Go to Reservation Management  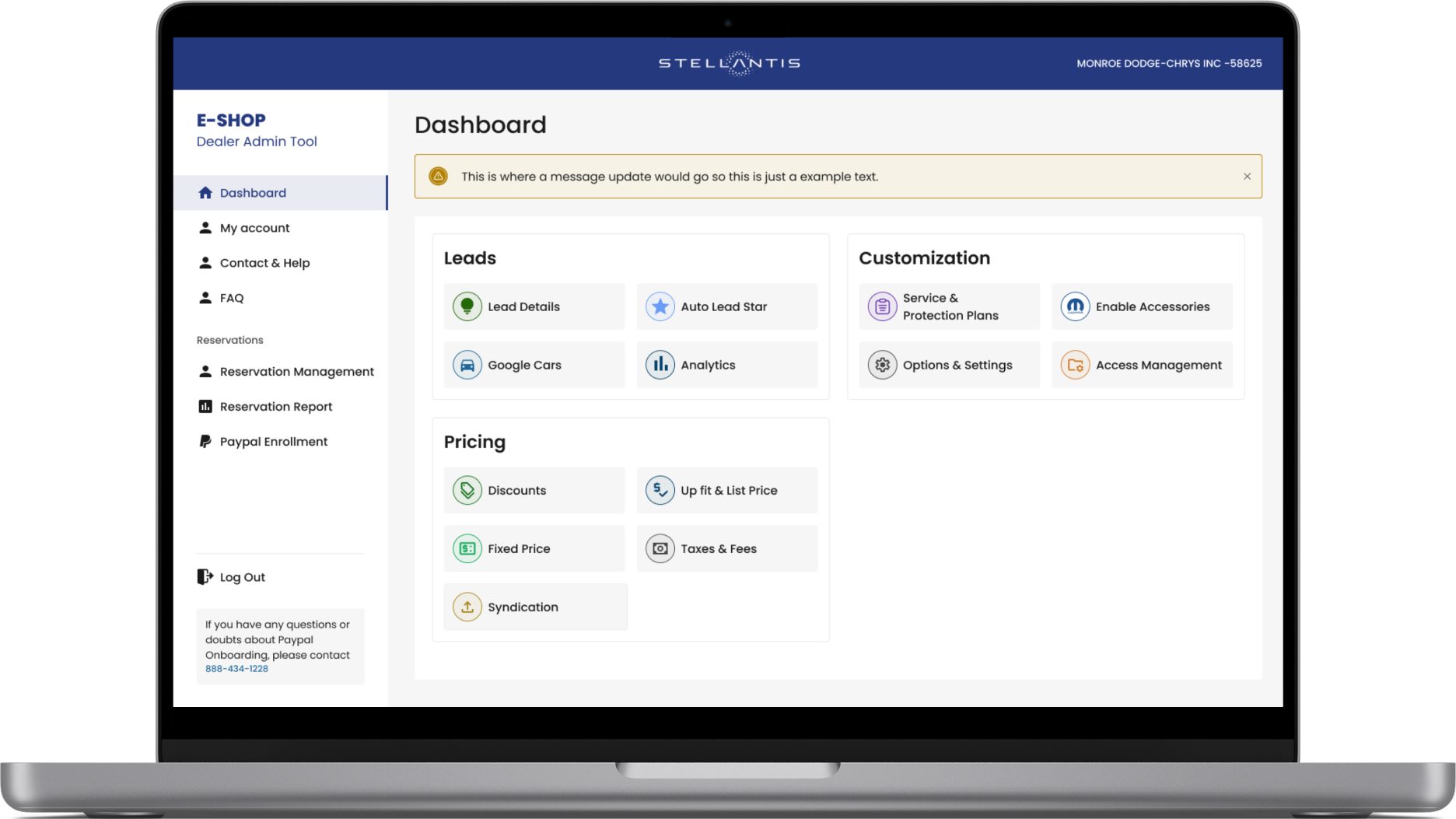pyautogui.click(x=296, y=372)
